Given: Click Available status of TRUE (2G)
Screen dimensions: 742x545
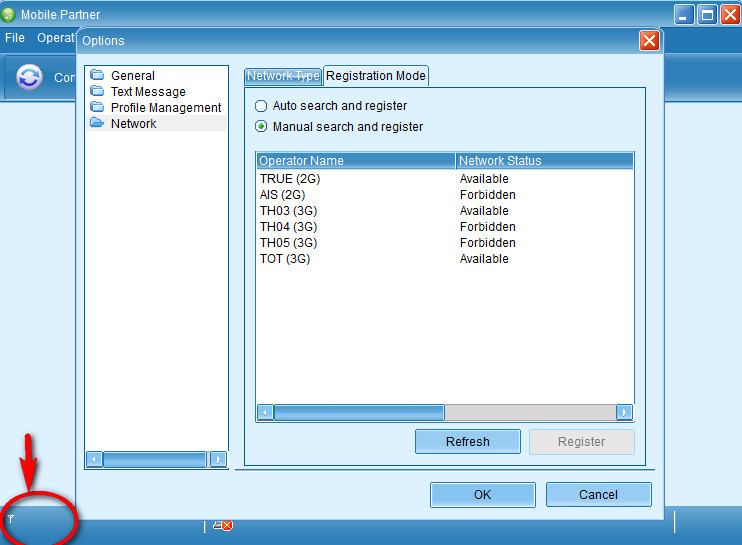Looking at the screenshot, I should pos(484,179).
